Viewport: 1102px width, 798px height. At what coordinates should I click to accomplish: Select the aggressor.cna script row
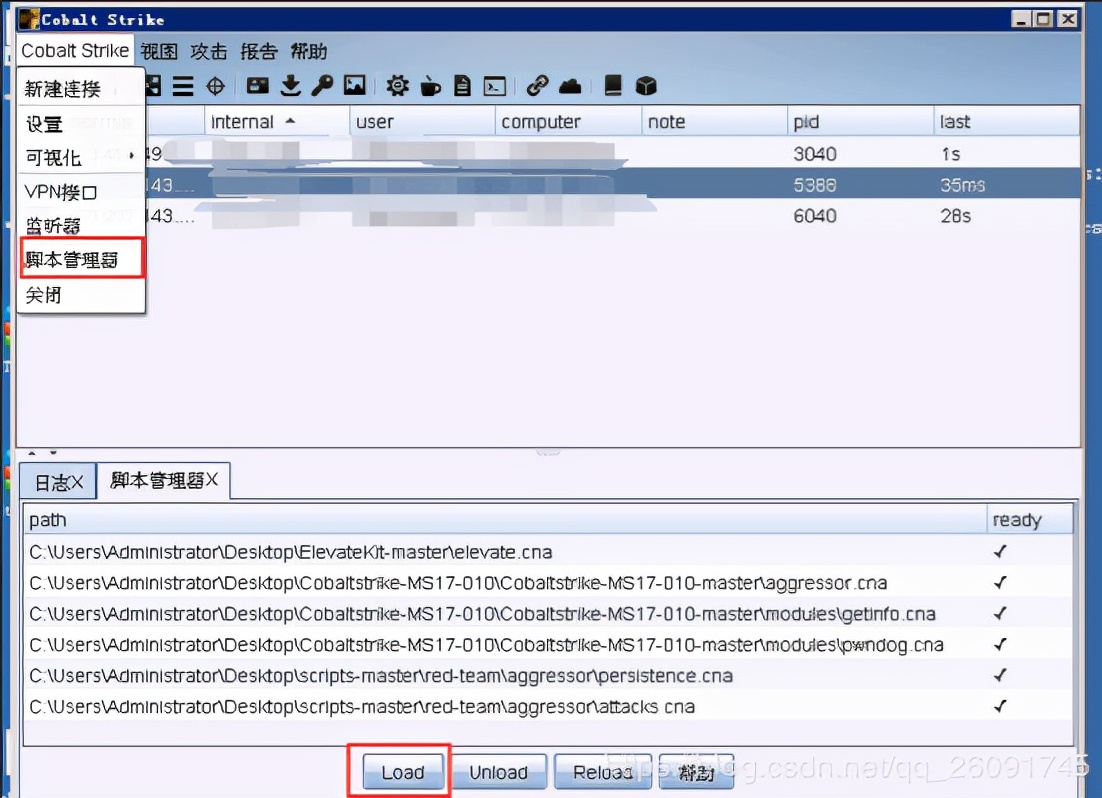click(x=548, y=583)
